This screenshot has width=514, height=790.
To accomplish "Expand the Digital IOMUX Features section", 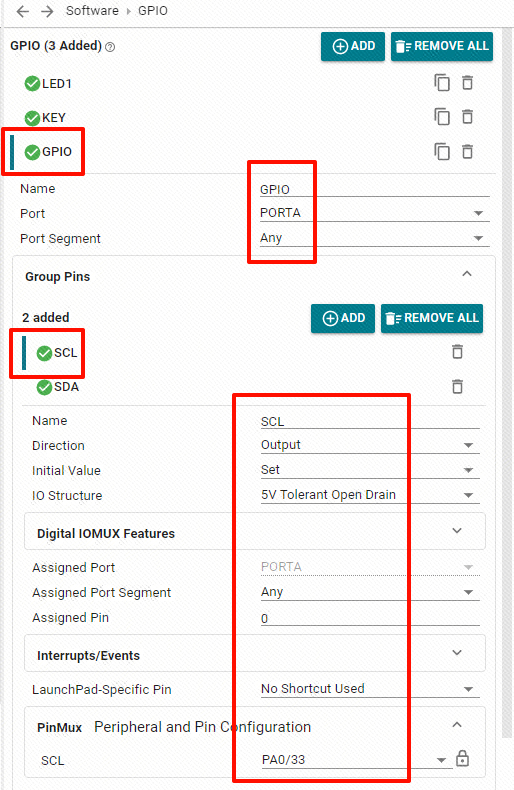I will [x=255, y=532].
